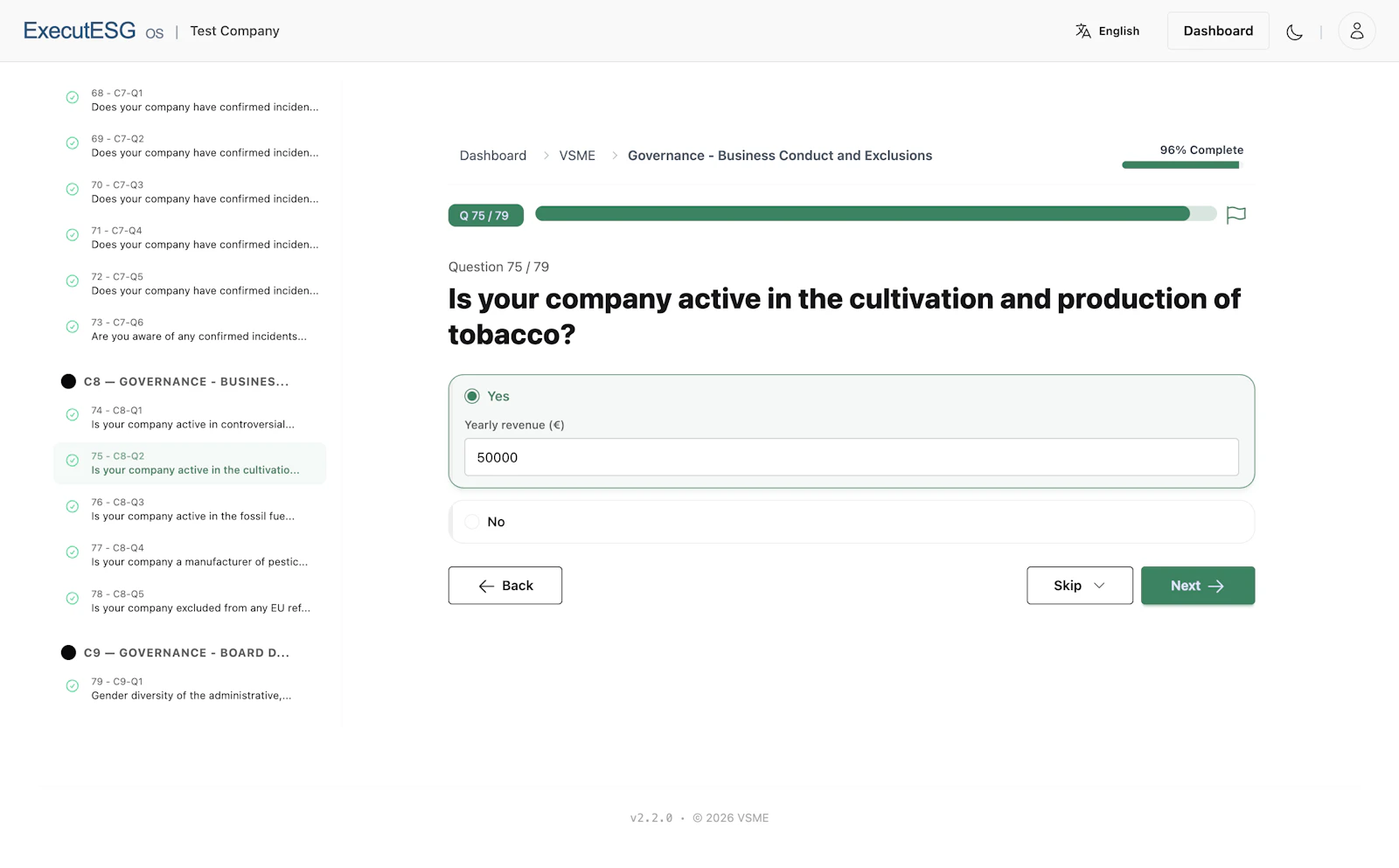The width and height of the screenshot is (1399, 868).
Task: Click check icon for 69 - C7-Q2
Action: point(73,143)
